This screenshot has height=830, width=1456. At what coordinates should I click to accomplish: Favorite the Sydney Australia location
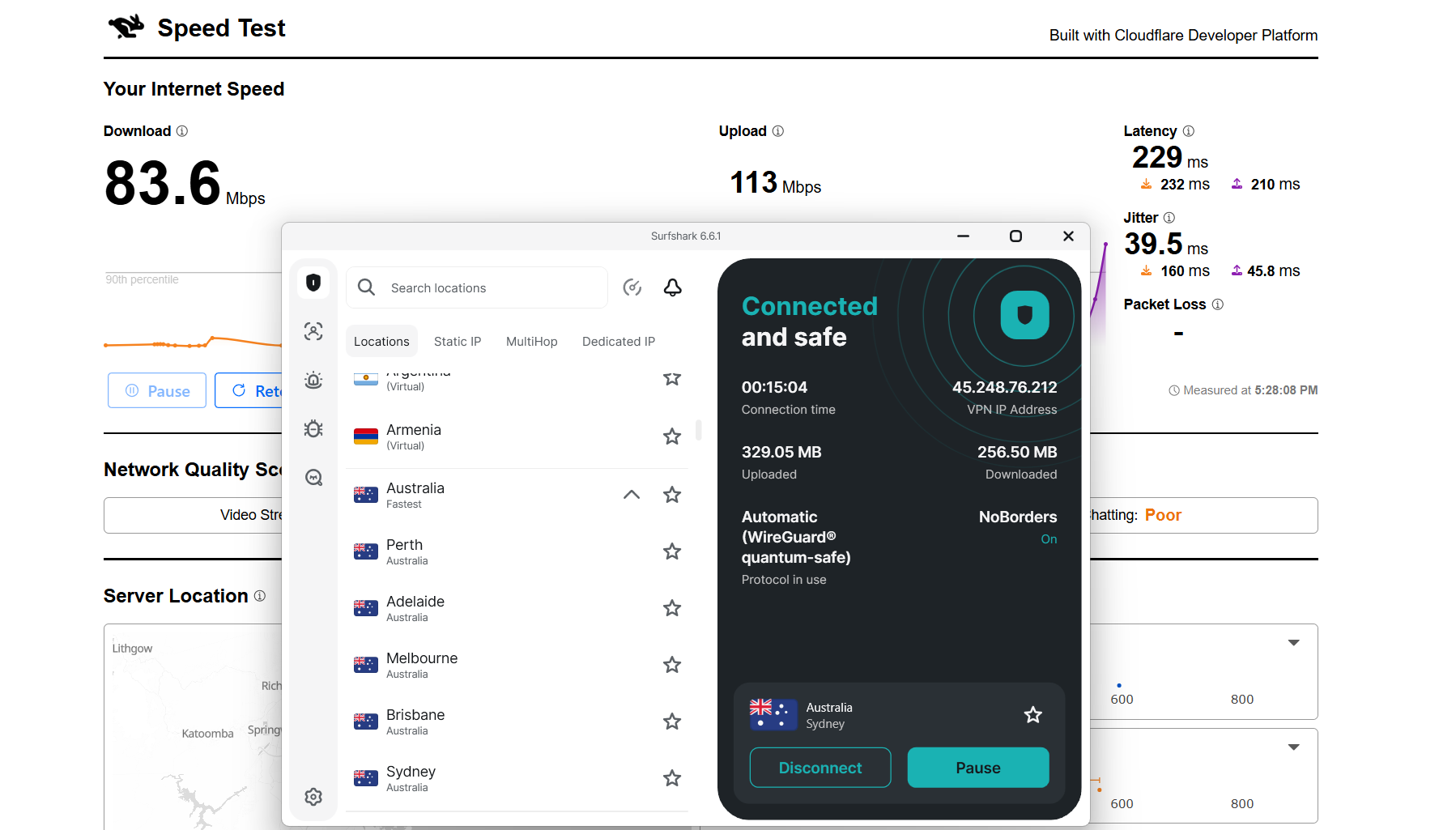pyautogui.click(x=671, y=778)
